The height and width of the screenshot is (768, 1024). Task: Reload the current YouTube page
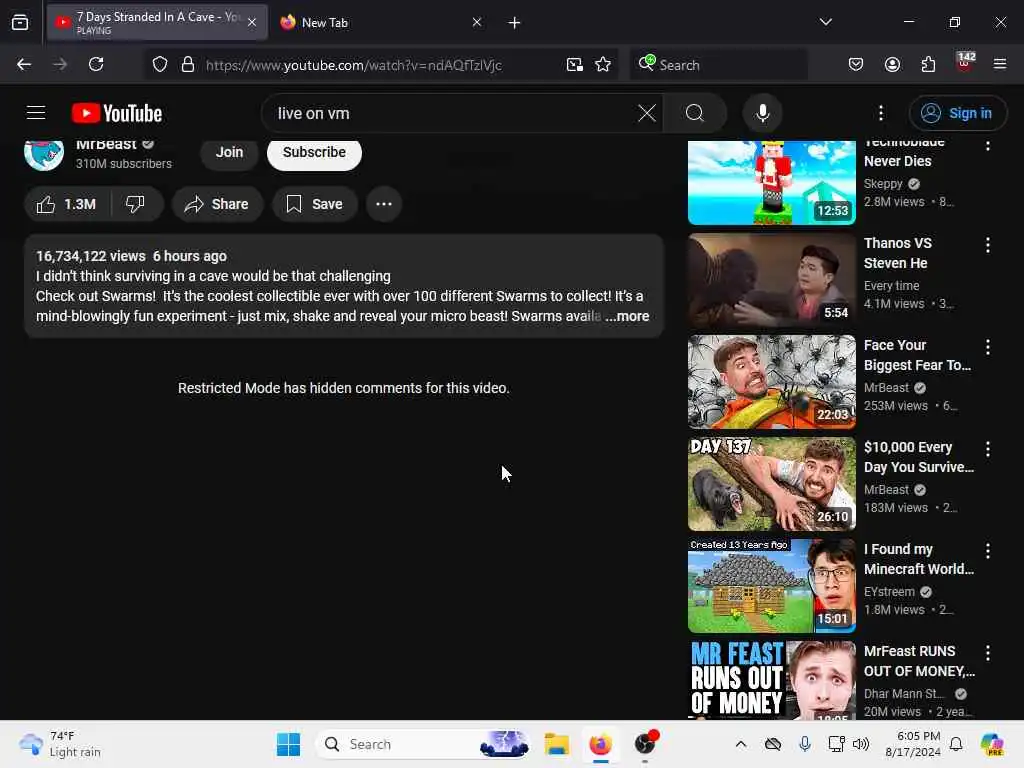click(x=96, y=64)
